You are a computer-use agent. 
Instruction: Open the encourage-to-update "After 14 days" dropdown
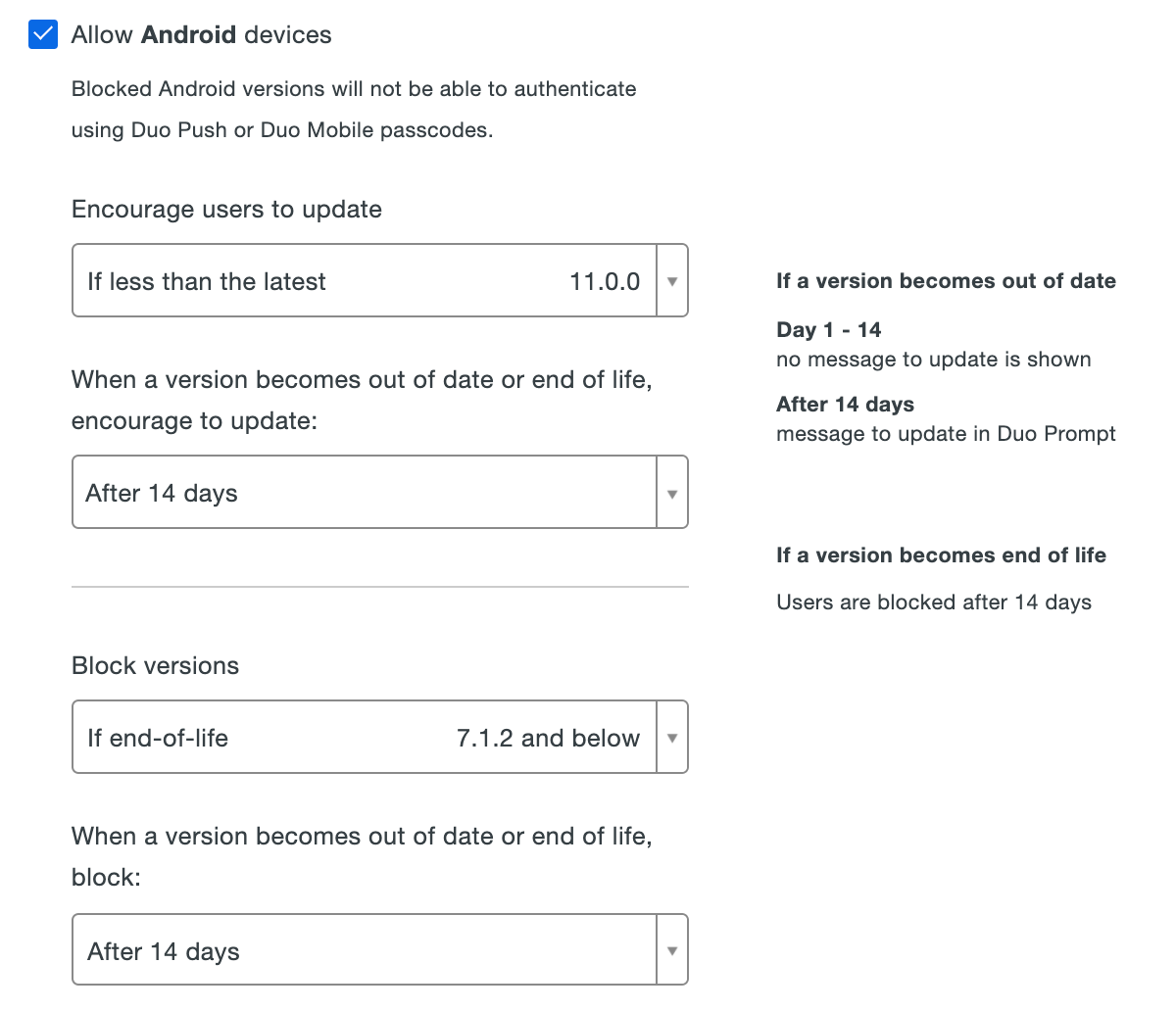click(363, 493)
